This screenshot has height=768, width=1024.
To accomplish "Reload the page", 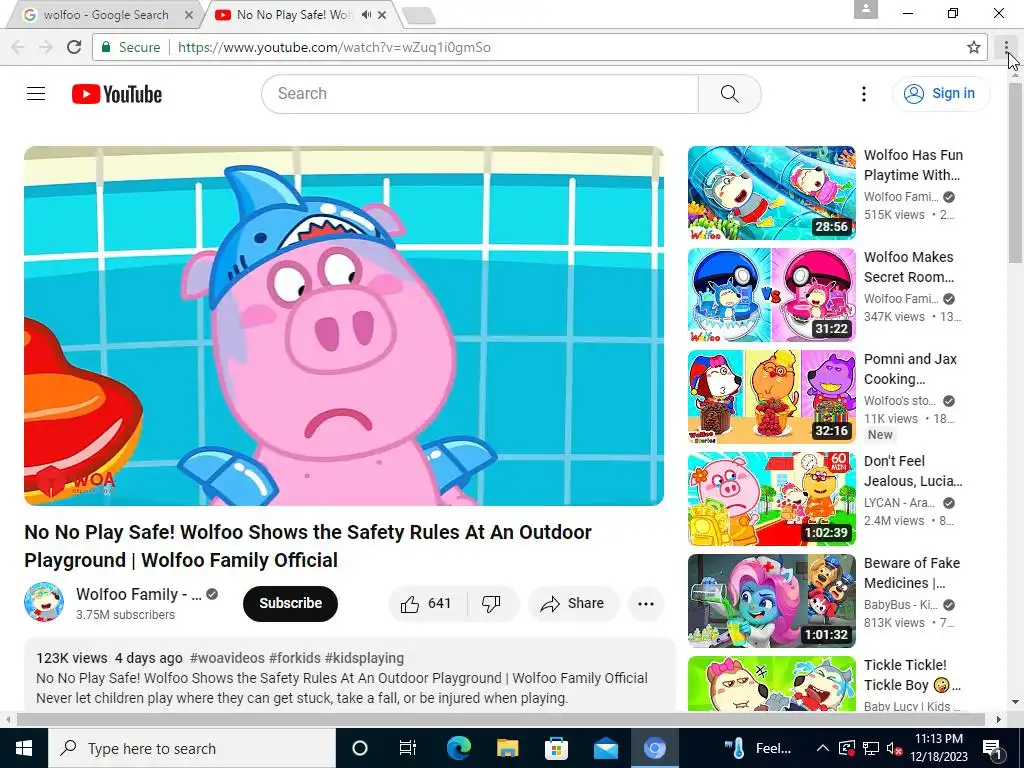I will (74, 47).
